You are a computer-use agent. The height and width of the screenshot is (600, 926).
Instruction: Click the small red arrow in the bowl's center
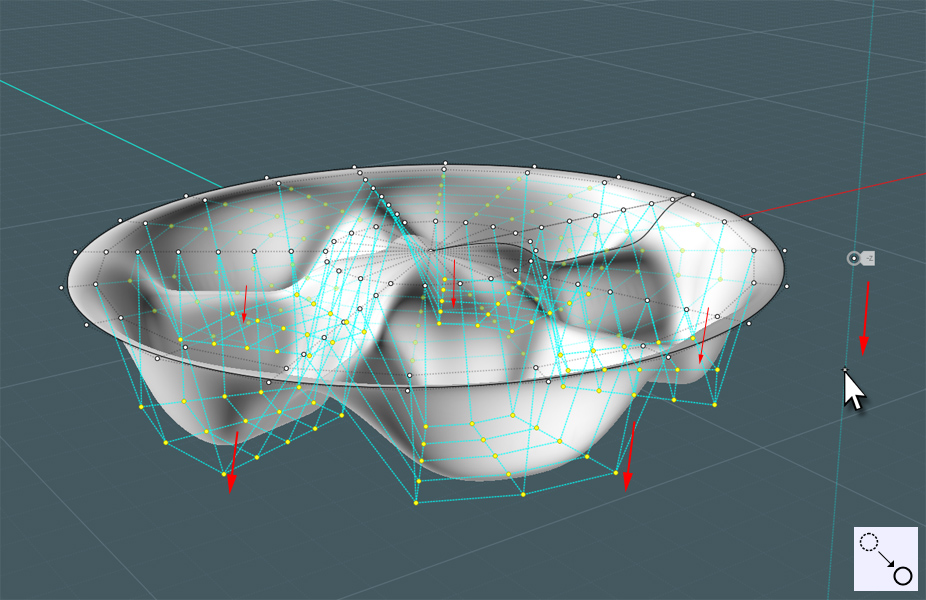pos(454,282)
